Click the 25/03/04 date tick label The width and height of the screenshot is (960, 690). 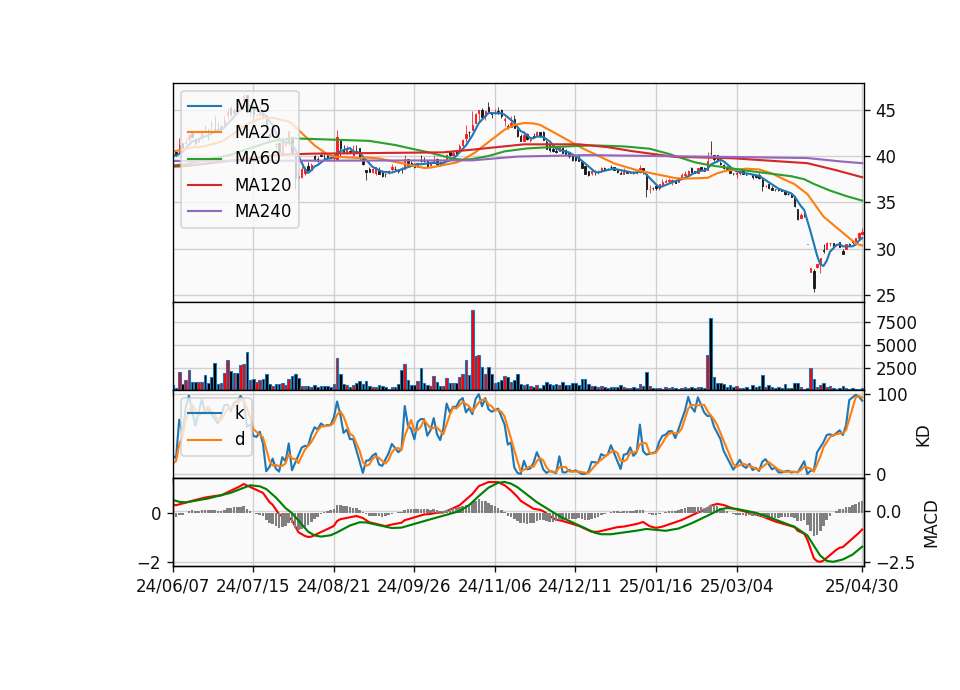[737, 586]
